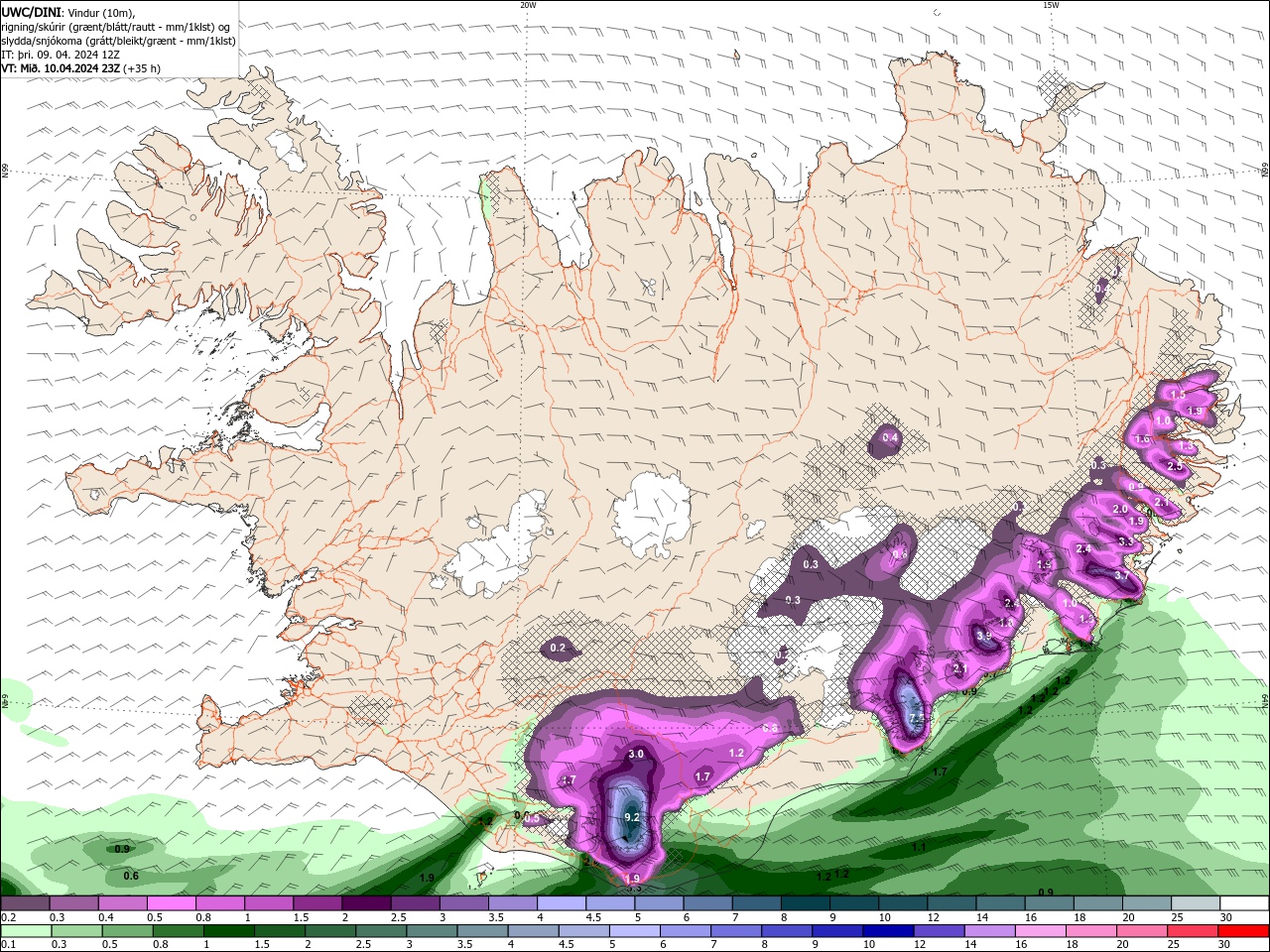The width and height of the screenshot is (1270, 952).
Task: Click the 9.2 snowfall maximum label
Action: [x=632, y=817]
